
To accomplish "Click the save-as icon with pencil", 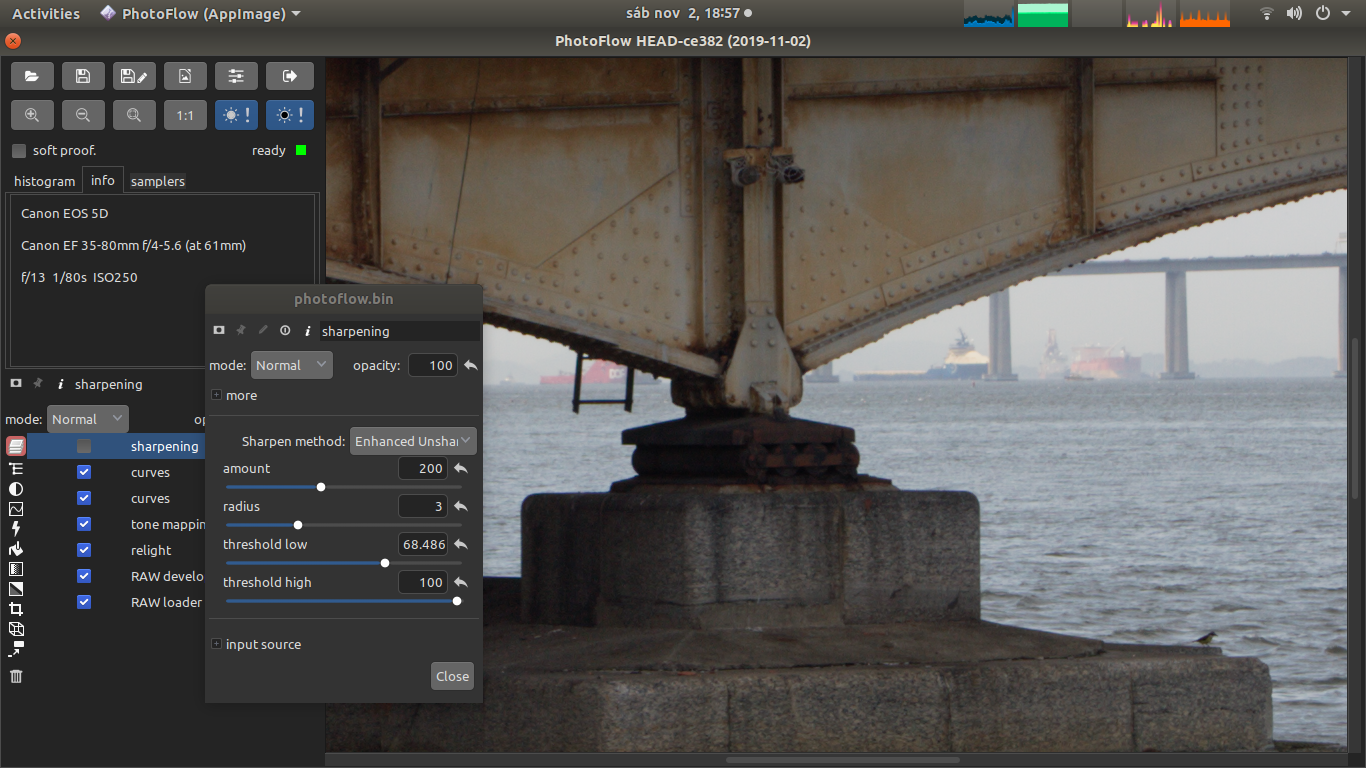I will click(x=134, y=76).
